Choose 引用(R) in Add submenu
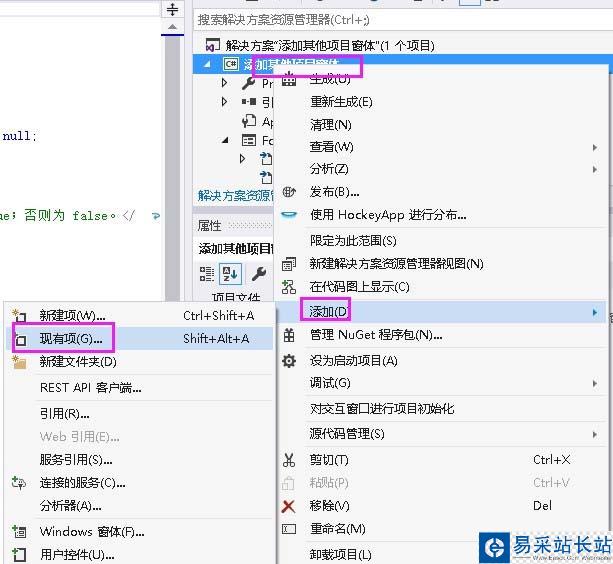This screenshot has height=564, width=613. (x=65, y=414)
